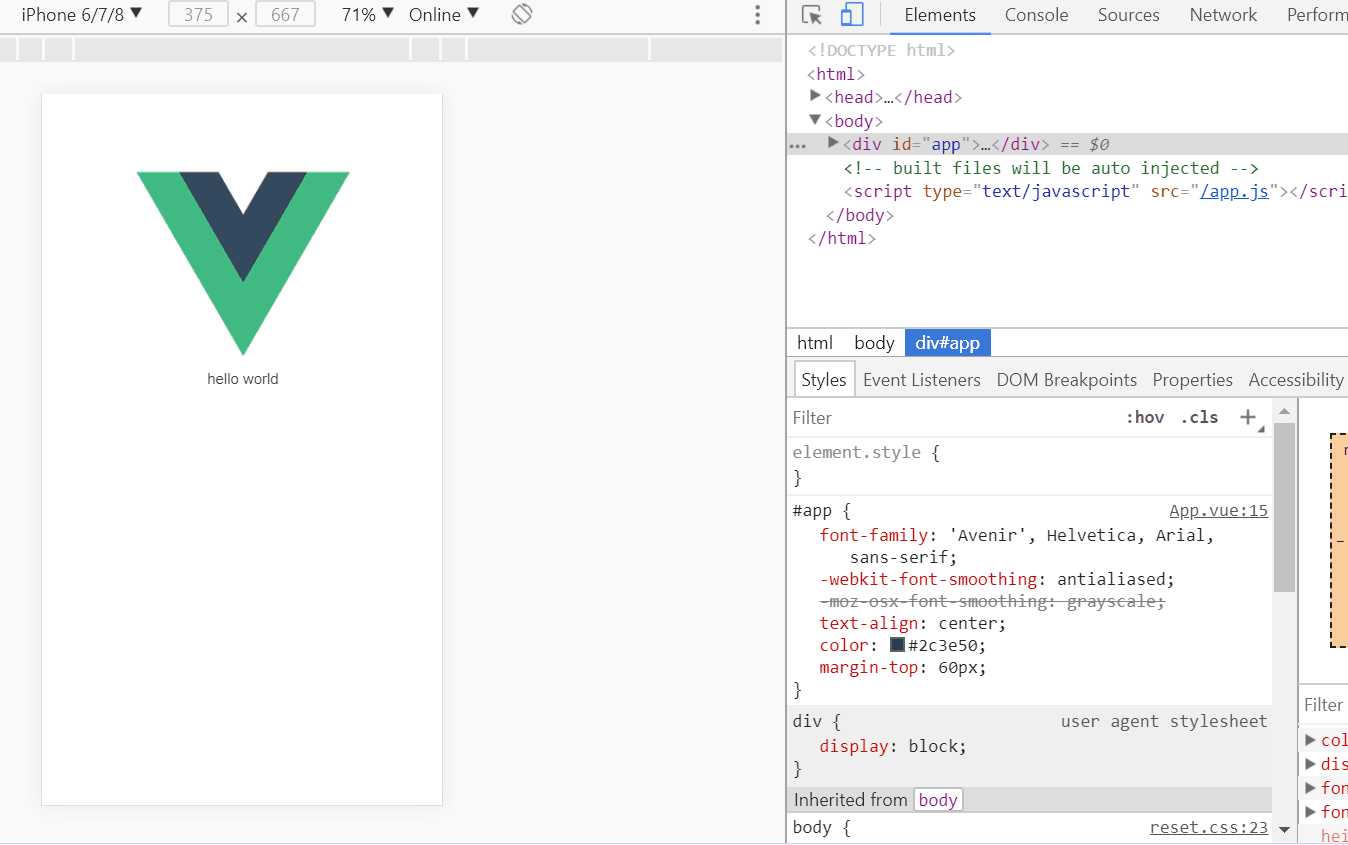Click the font-family property value
1348x845 pixels.
point(1032,546)
